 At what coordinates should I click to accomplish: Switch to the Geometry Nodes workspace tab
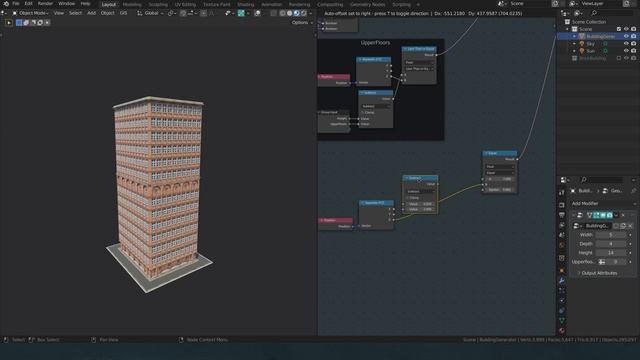(x=368, y=4)
